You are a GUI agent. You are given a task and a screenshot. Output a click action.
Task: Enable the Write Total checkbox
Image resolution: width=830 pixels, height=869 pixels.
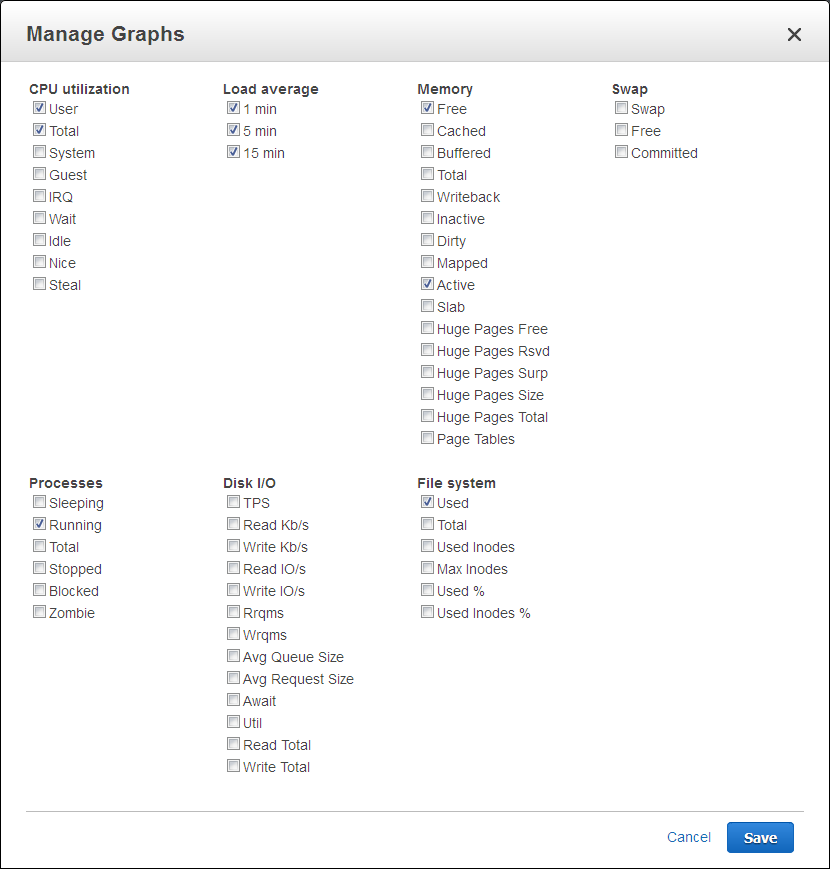[x=233, y=766]
